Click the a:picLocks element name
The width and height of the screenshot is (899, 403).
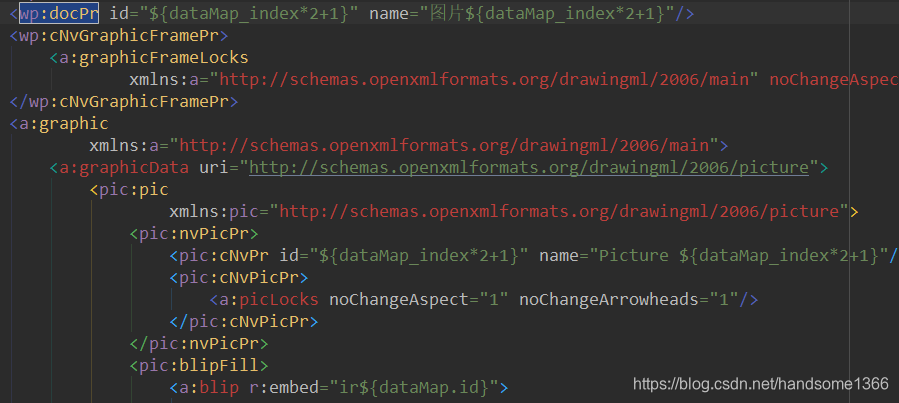268,299
